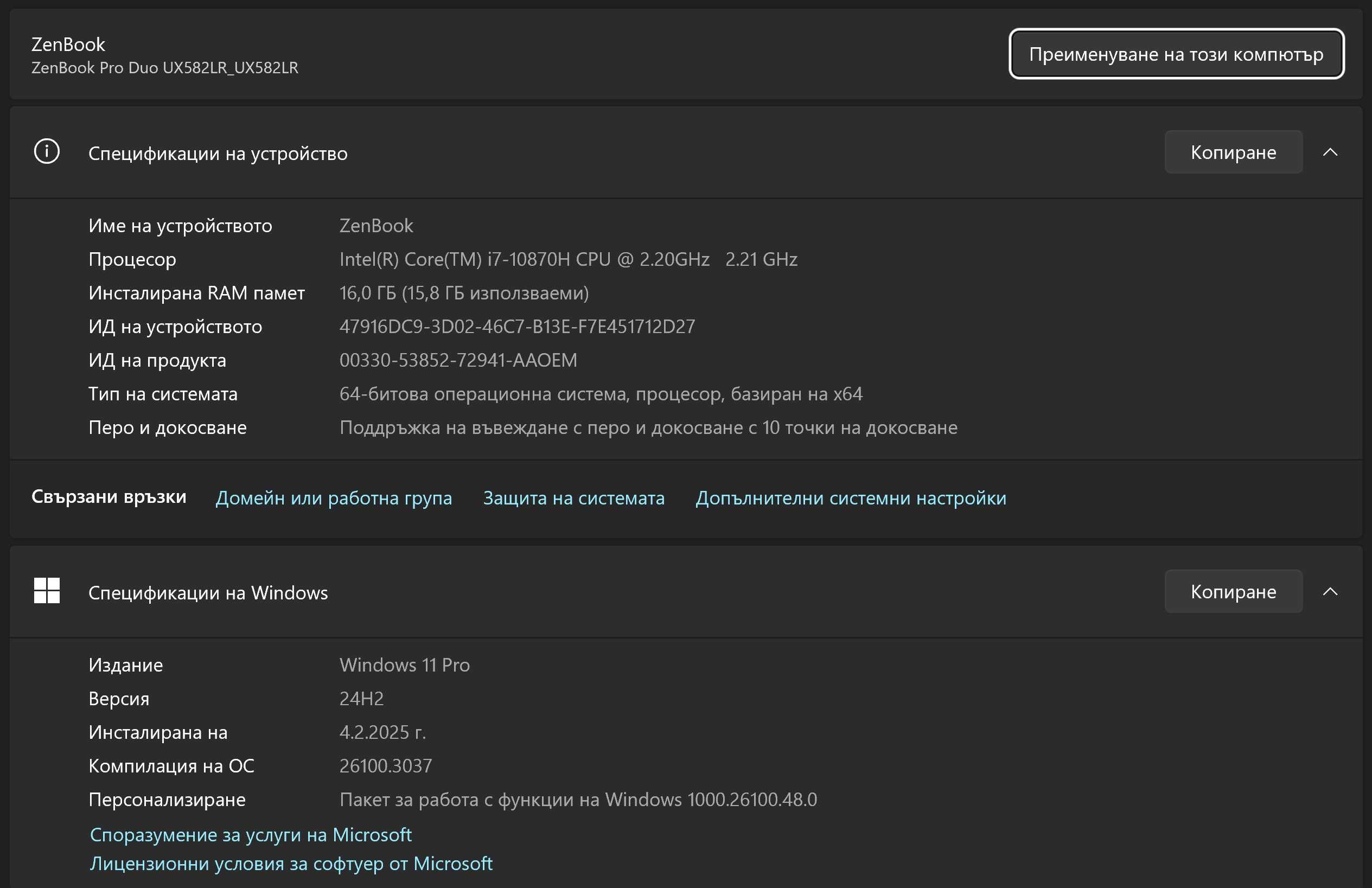Click the 24H2 version value
Image resolution: width=1372 pixels, height=888 pixels.
361,699
